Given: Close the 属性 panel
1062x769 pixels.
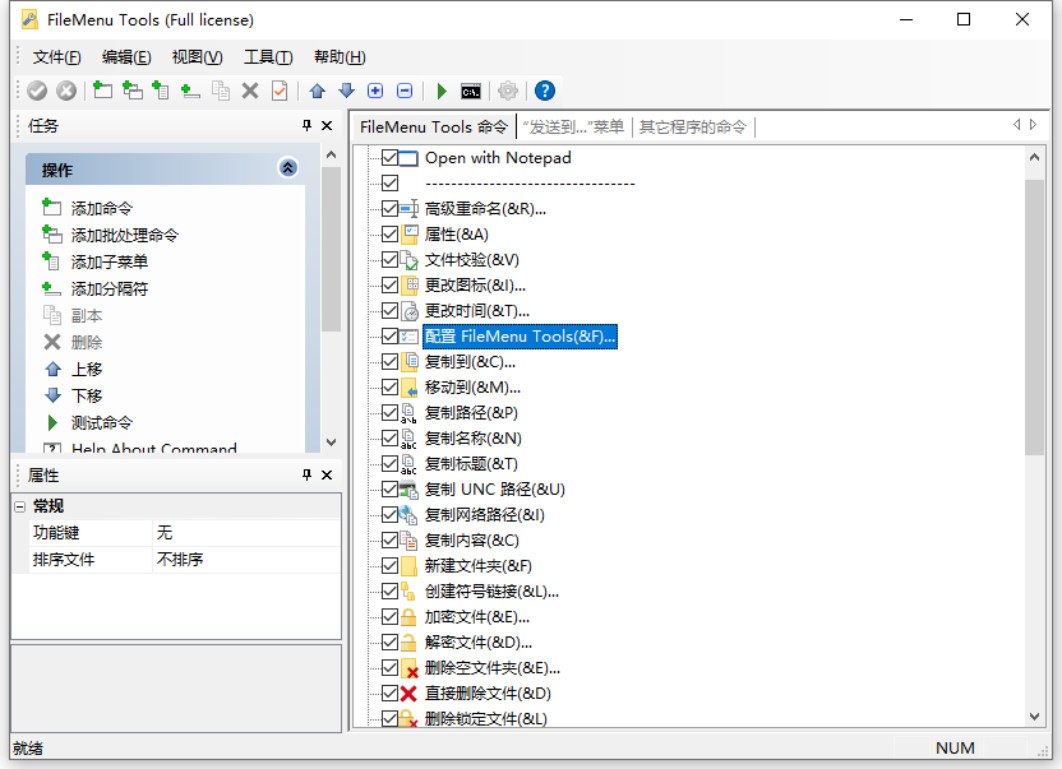Looking at the screenshot, I should (326, 474).
